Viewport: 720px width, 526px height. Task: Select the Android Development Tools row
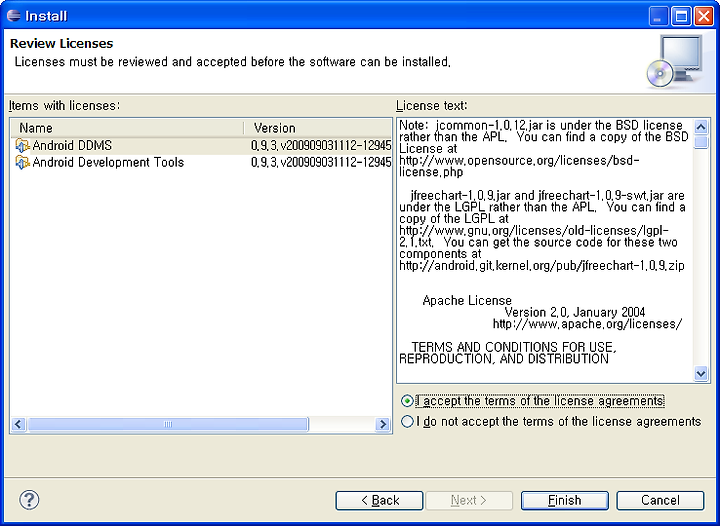tap(201, 162)
